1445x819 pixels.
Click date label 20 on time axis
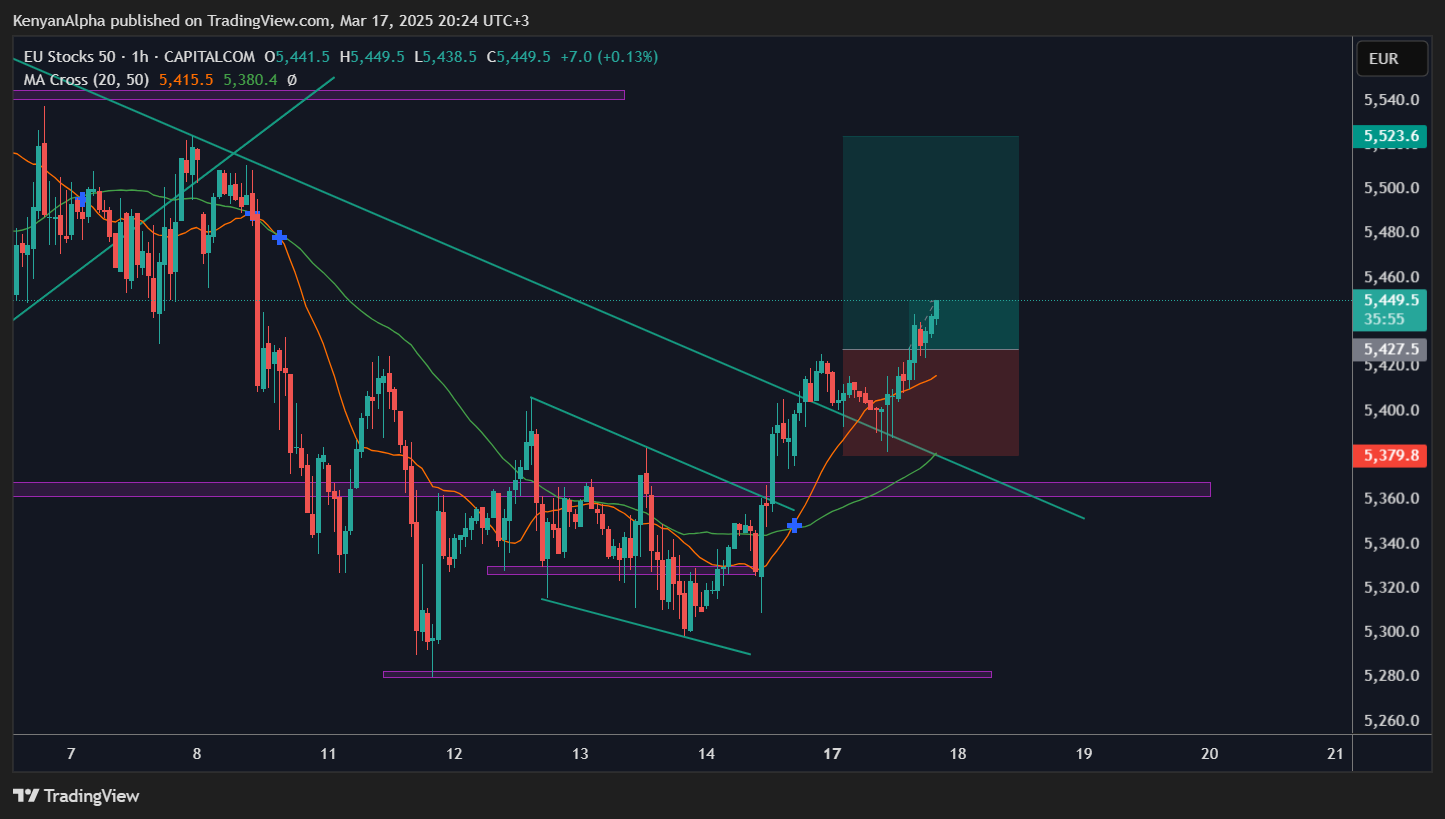[x=1210, y=753]
